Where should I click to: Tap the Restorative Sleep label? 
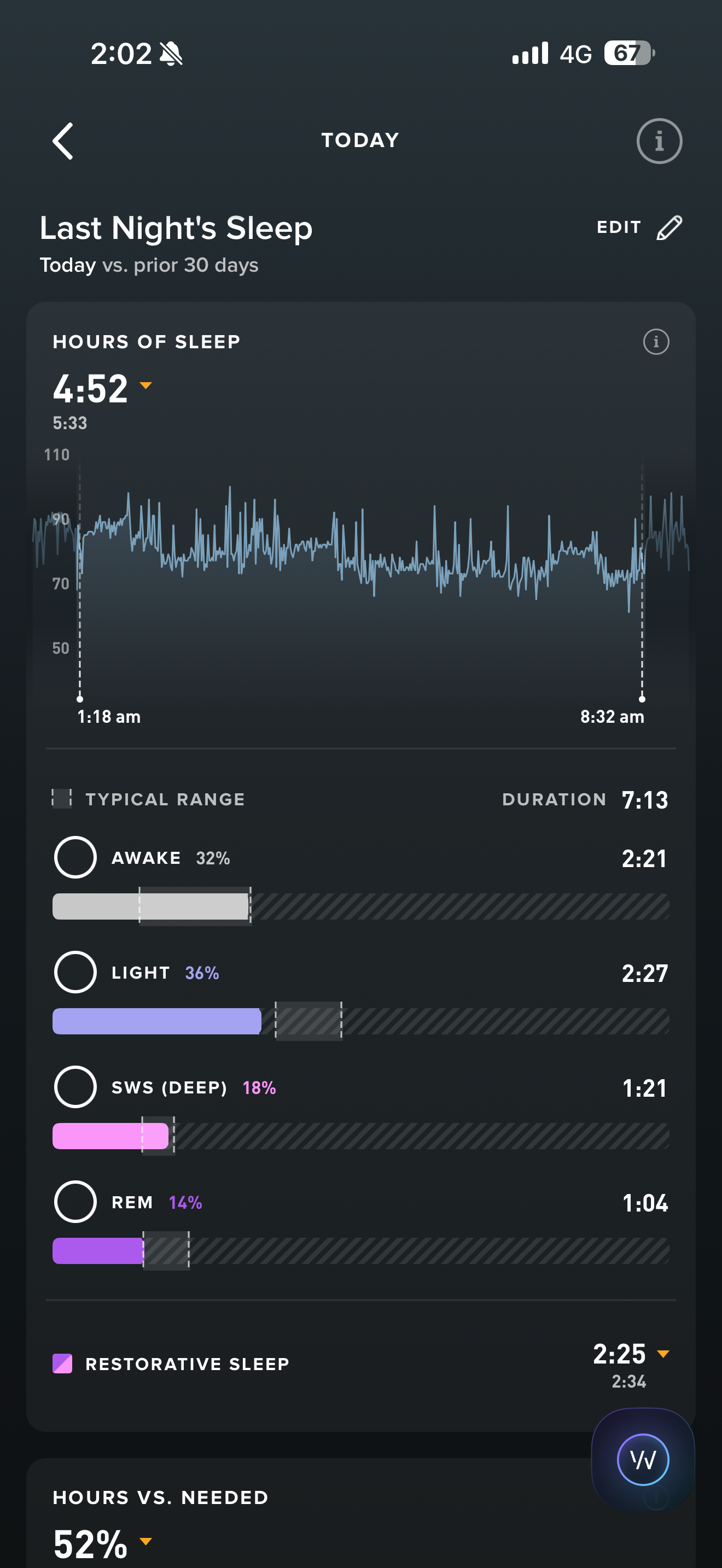[187, 1364]
